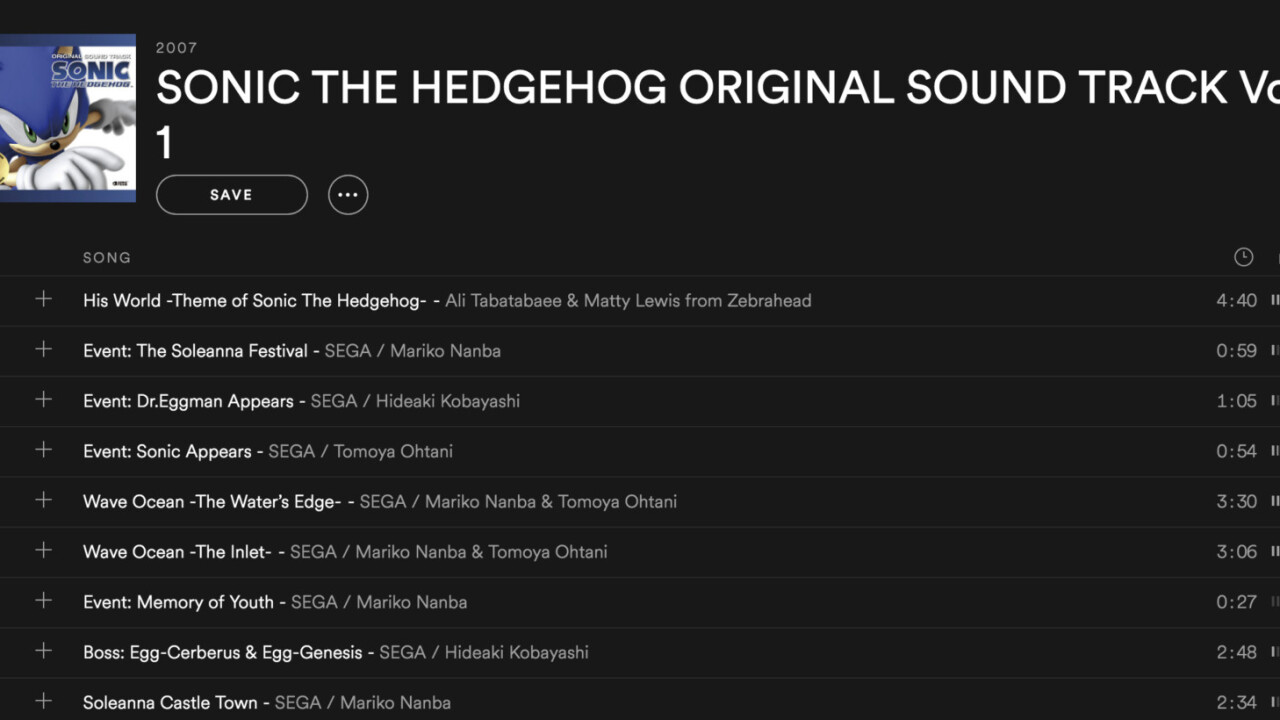This screenshot has width=1280, height=720.
Task: Open the more options ellipsis menu
Action: (348, 195)
